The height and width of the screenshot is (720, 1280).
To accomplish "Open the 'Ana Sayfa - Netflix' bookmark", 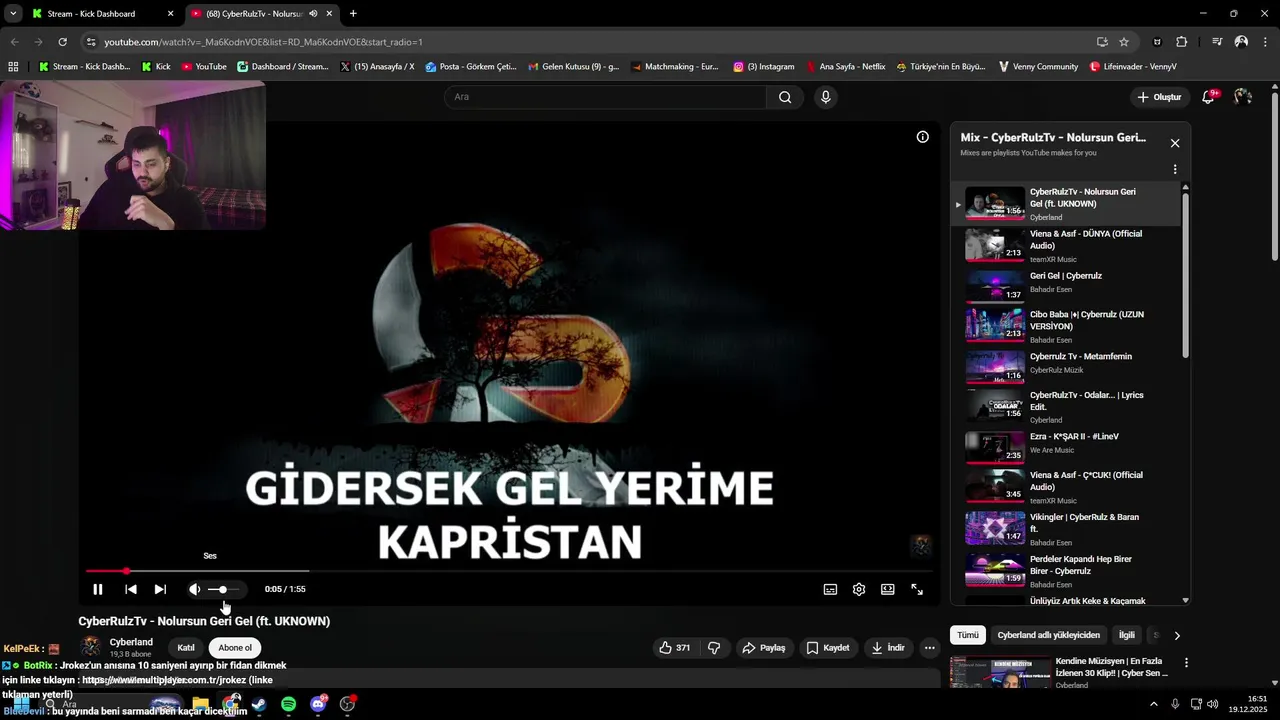I will [x=845, y=67].
